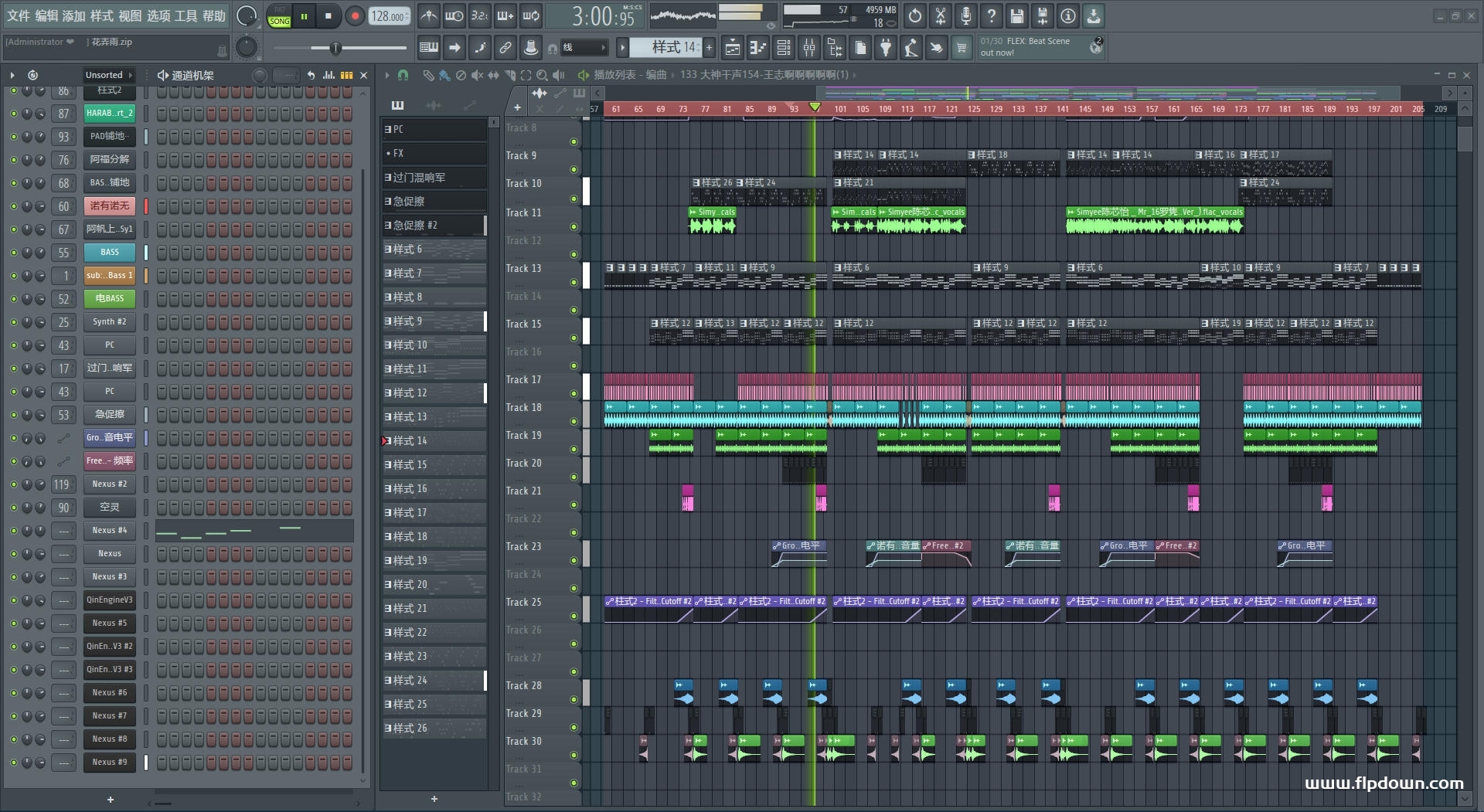Select the paint brush tool in playlist
Screen dimensions: 1484x812
444,75
